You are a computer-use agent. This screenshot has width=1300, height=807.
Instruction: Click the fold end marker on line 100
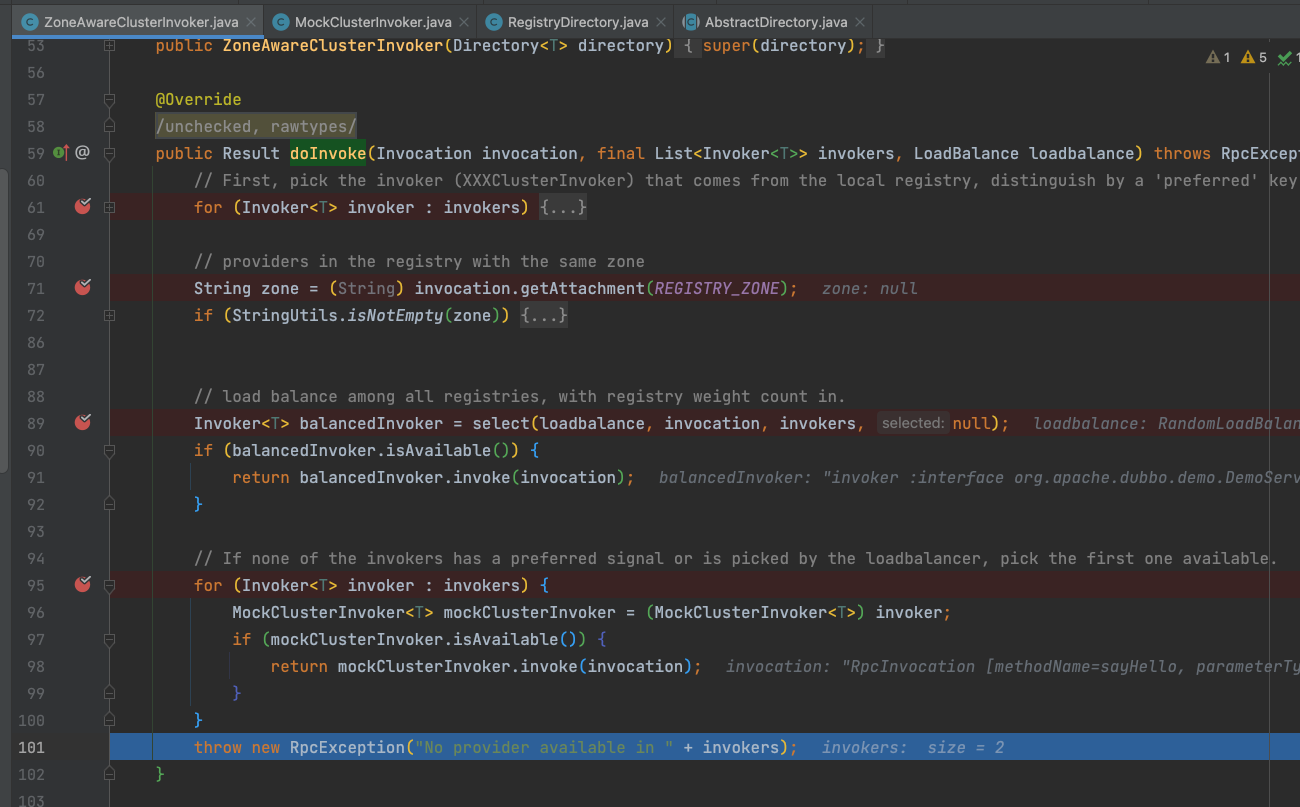[110, 721]
